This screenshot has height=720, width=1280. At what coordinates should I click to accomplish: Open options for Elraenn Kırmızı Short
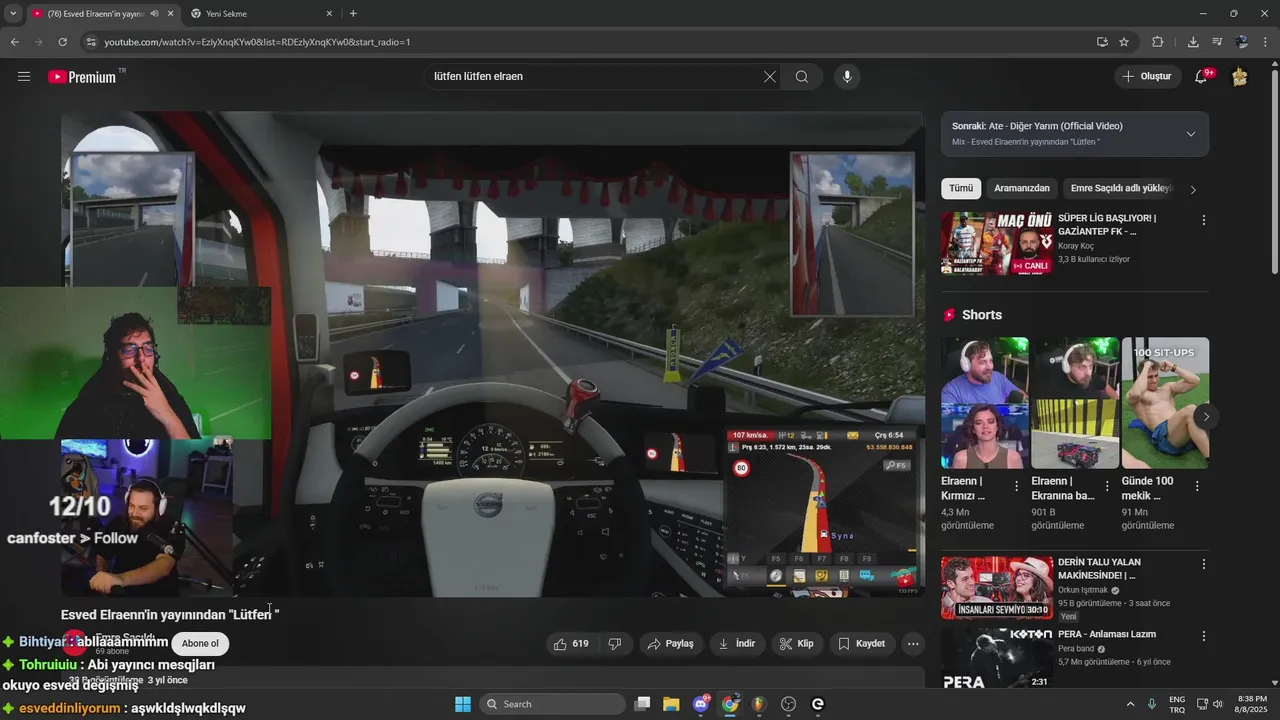coord(1017,486)
